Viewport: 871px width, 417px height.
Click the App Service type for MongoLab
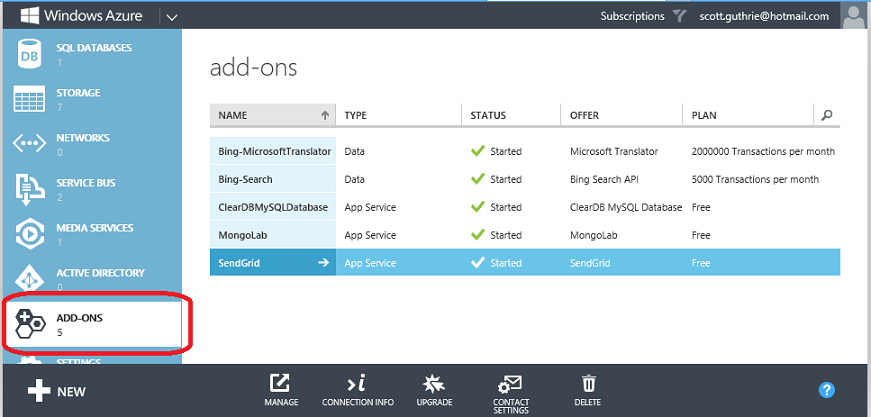370,235
